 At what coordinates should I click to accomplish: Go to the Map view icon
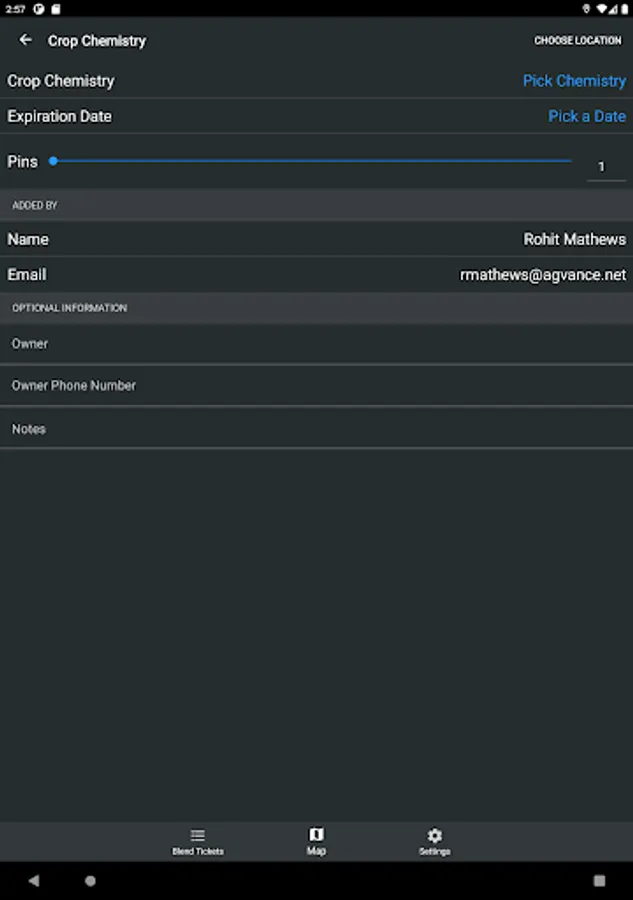tap(316, 835)
